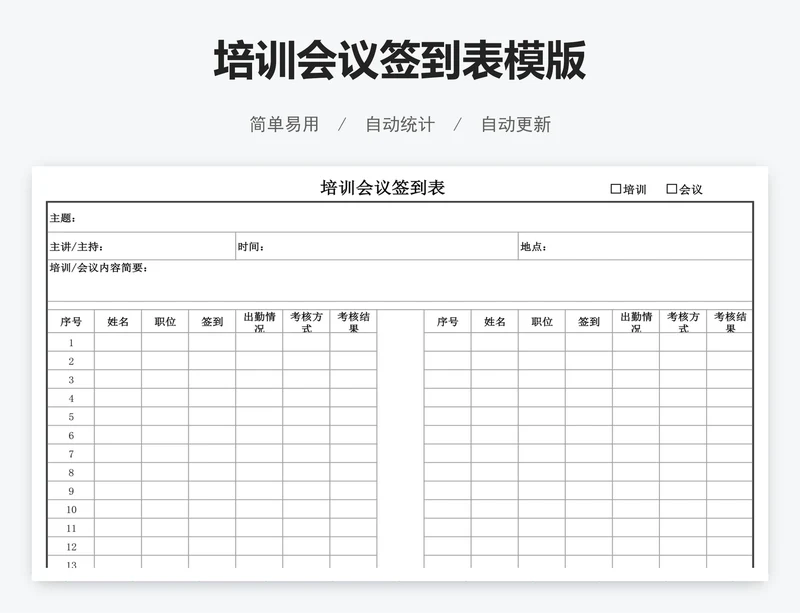This screenshot has width=800, height=613.
Task: Click row number 2 cell
Action: (71, 361)
